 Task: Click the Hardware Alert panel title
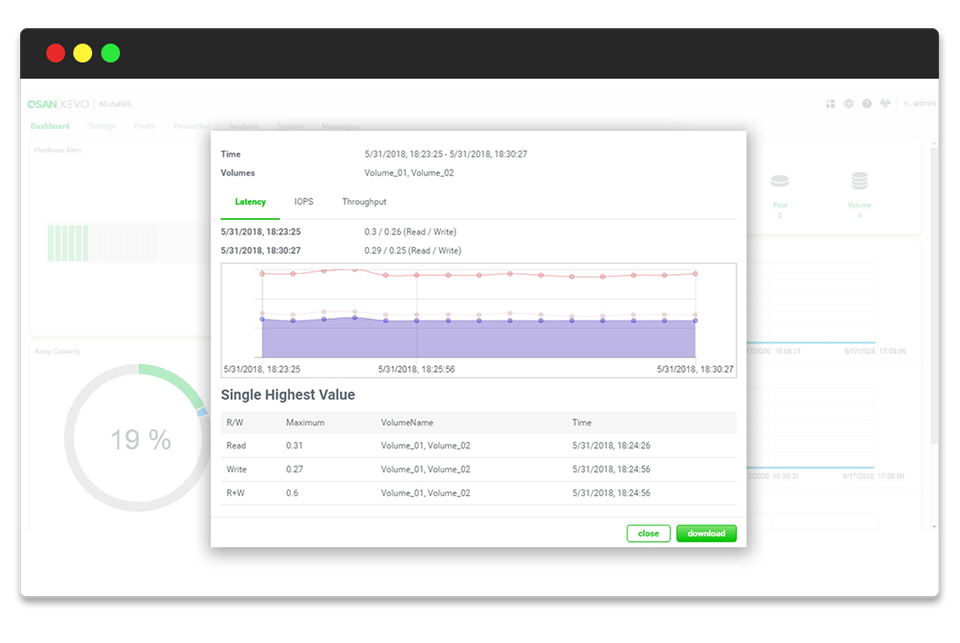click(58, 150)
